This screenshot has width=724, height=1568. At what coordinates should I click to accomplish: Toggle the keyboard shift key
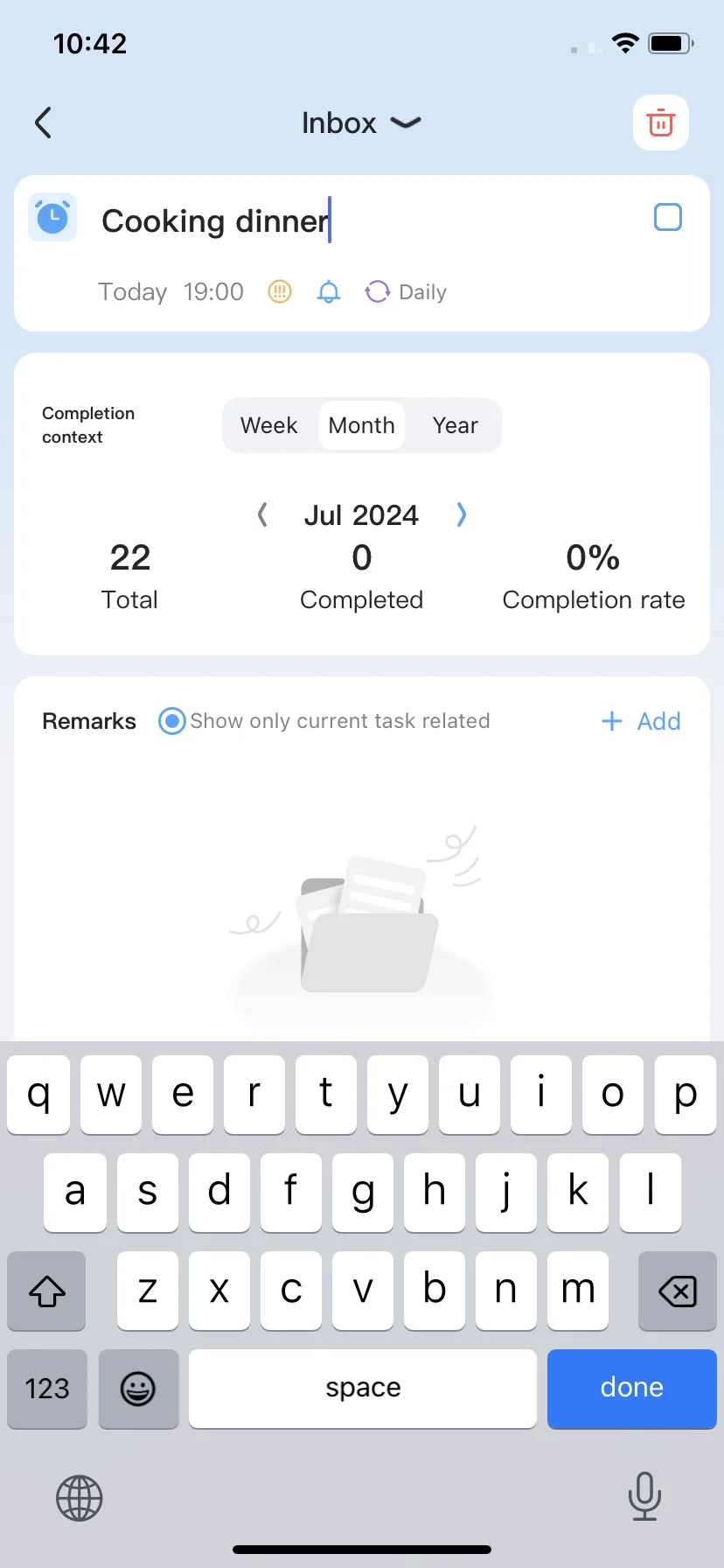tap(47, 1291)
